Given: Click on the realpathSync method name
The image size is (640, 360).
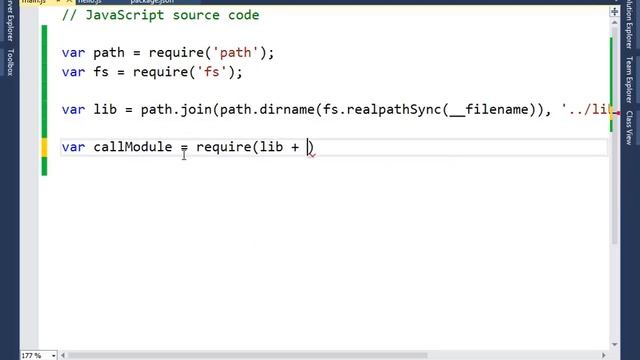Looking at the screenshot, I should coord(394,109).
